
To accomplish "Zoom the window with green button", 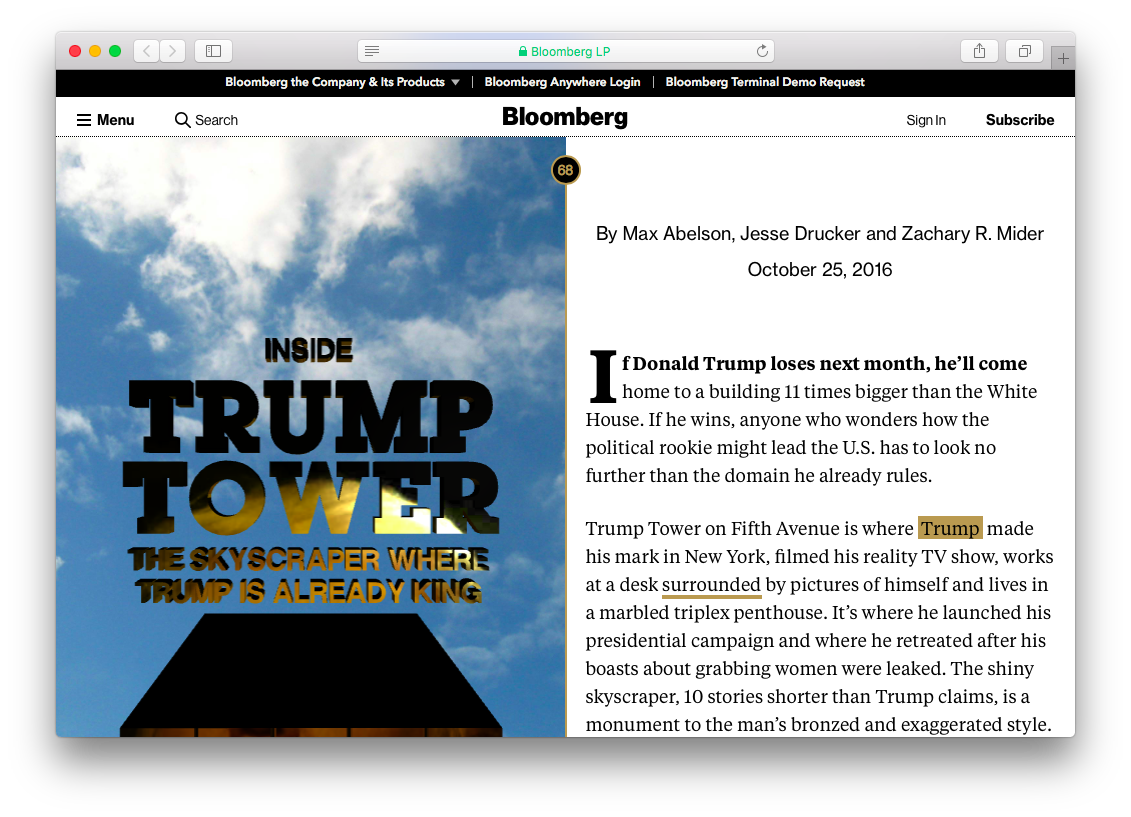I will tap(115, 51).
